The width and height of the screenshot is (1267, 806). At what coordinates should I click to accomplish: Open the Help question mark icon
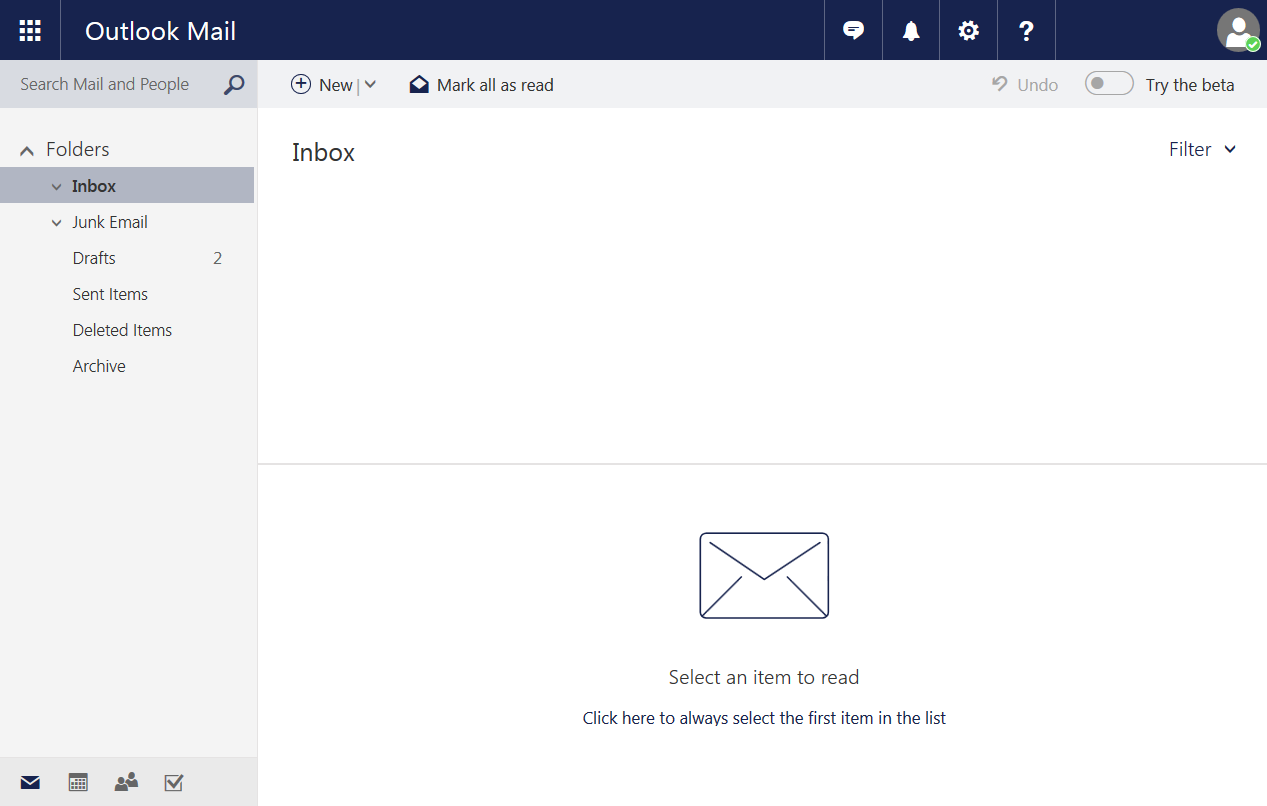(1026, 31)
